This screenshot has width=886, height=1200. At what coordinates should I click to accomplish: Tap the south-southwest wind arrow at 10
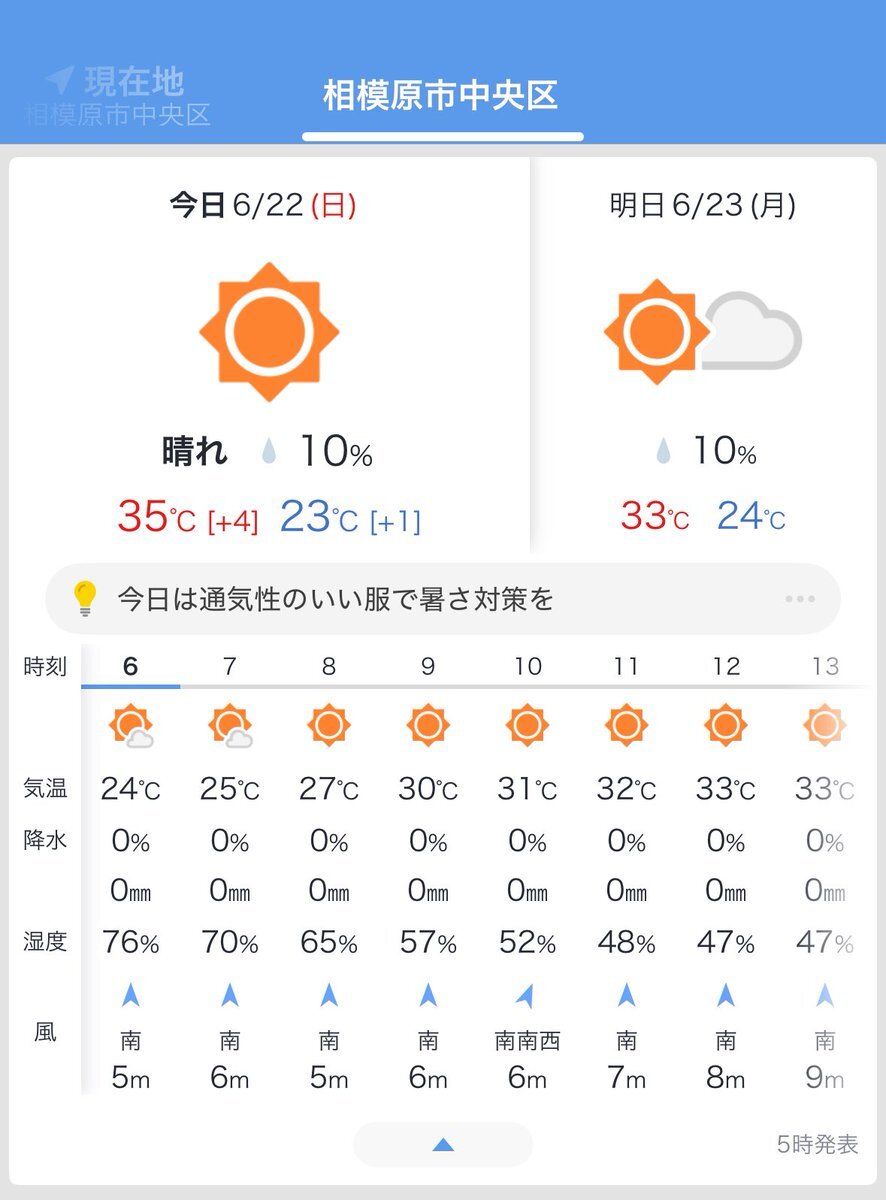(x=526, y=995)
